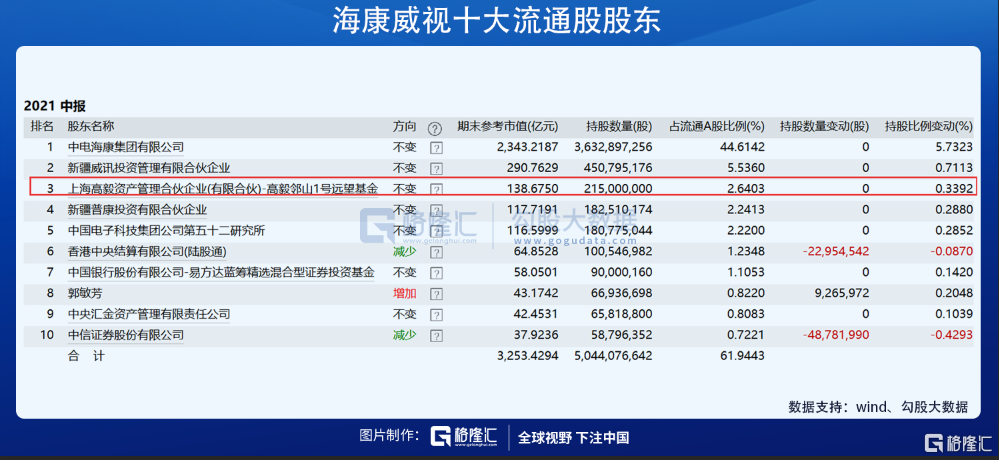
Task: Click the ratio change 5.7323
Action: 954,147
